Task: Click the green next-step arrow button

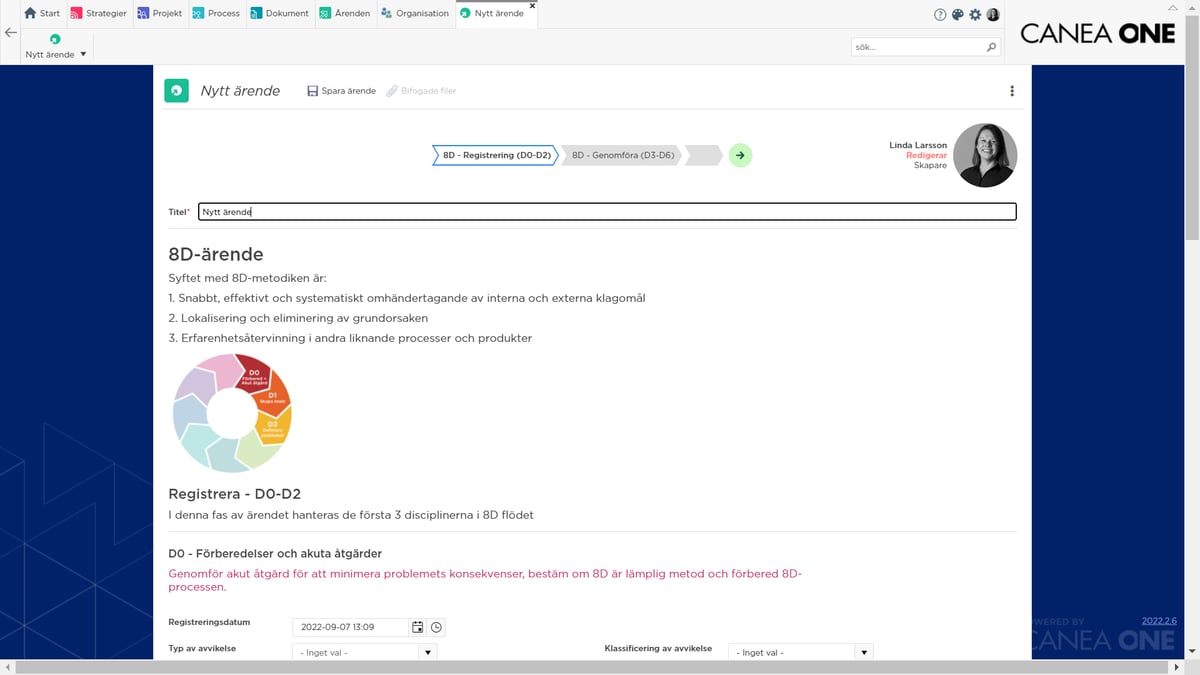Action: 739,155
